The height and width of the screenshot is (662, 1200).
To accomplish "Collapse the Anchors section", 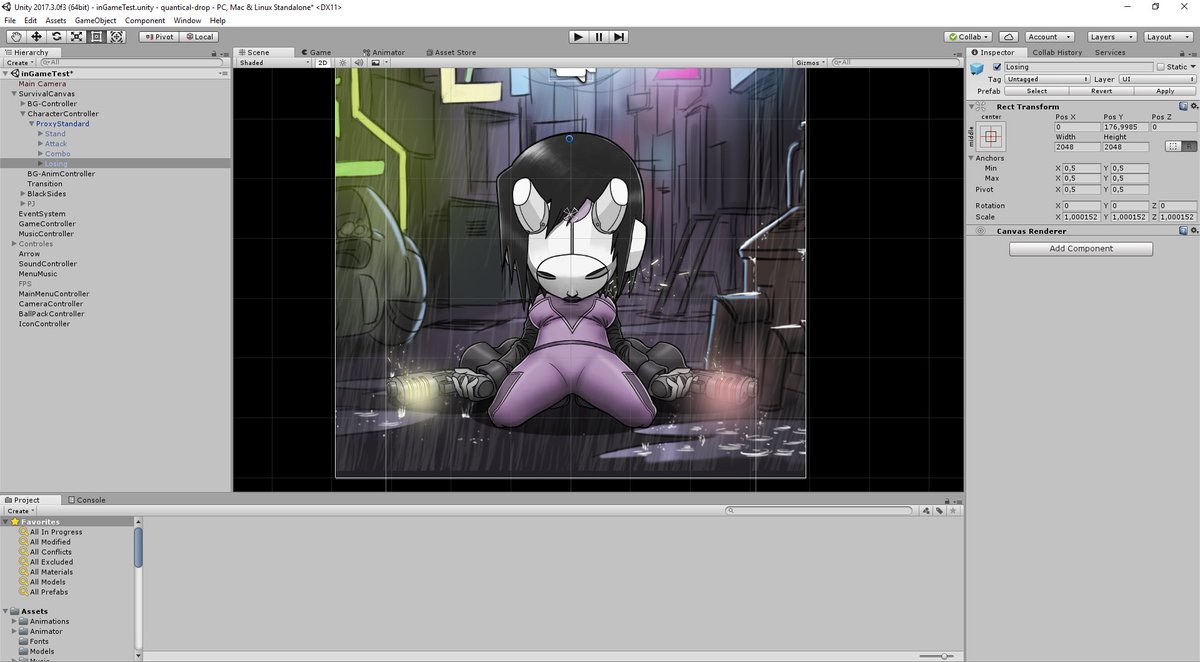I will tap(971, 158).
